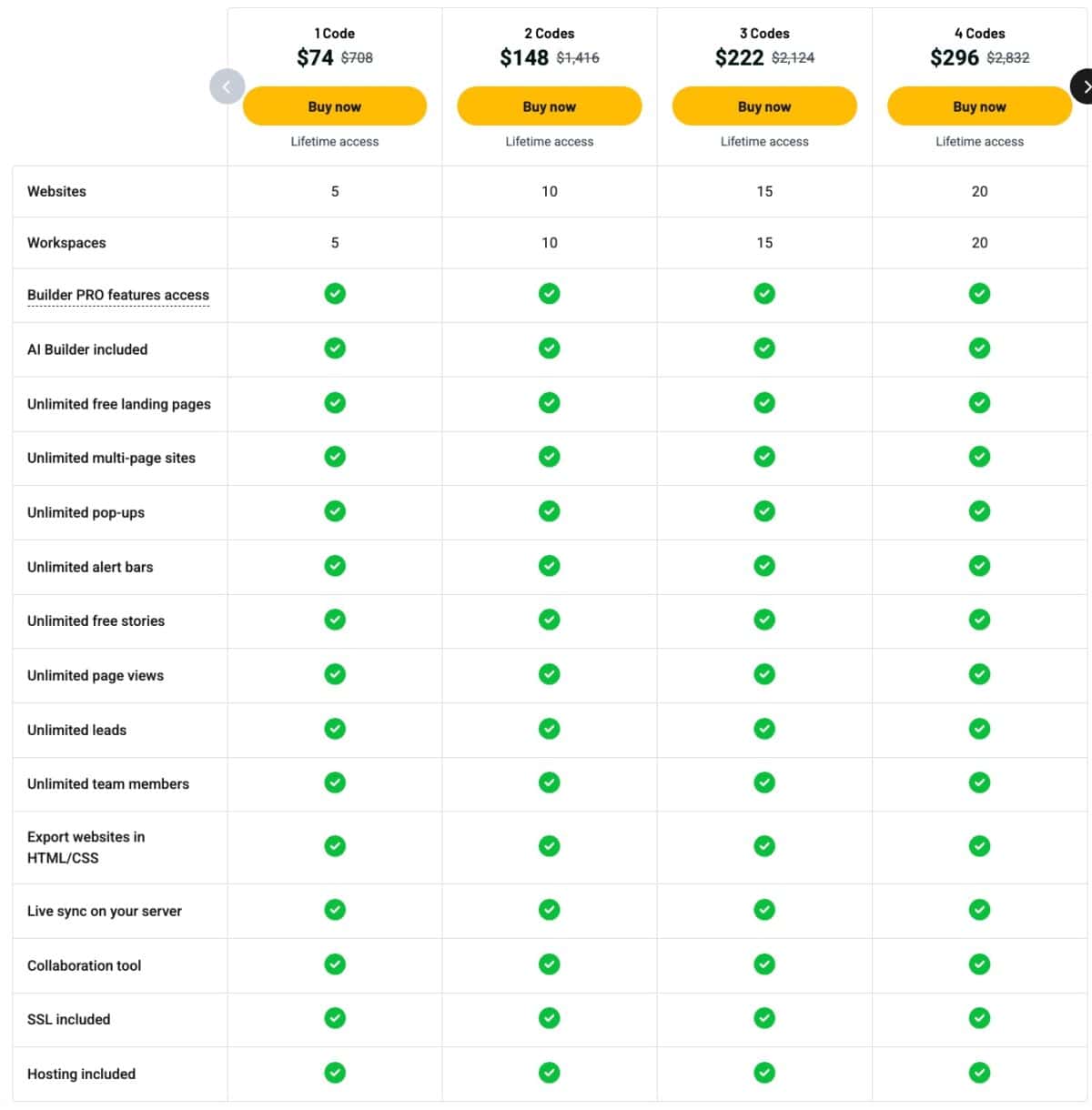
Task: Click the Unlimited team members checkmark under 1 Code
Action: pyautogui.click(x=335, y=782)
